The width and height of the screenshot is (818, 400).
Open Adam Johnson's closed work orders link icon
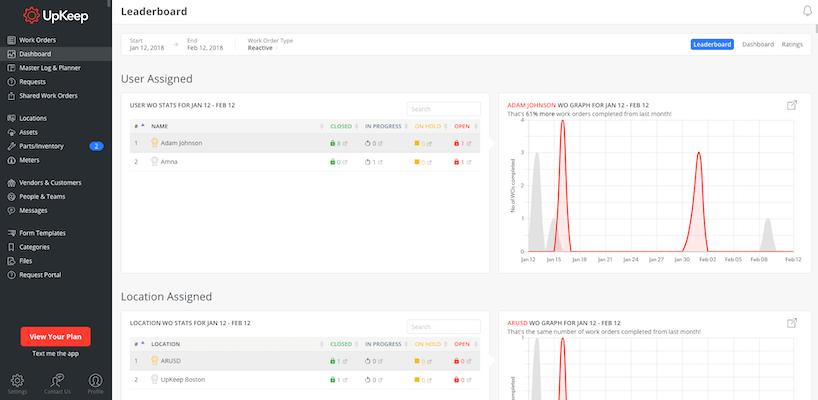pyautogui.click(x=346, y=144)
